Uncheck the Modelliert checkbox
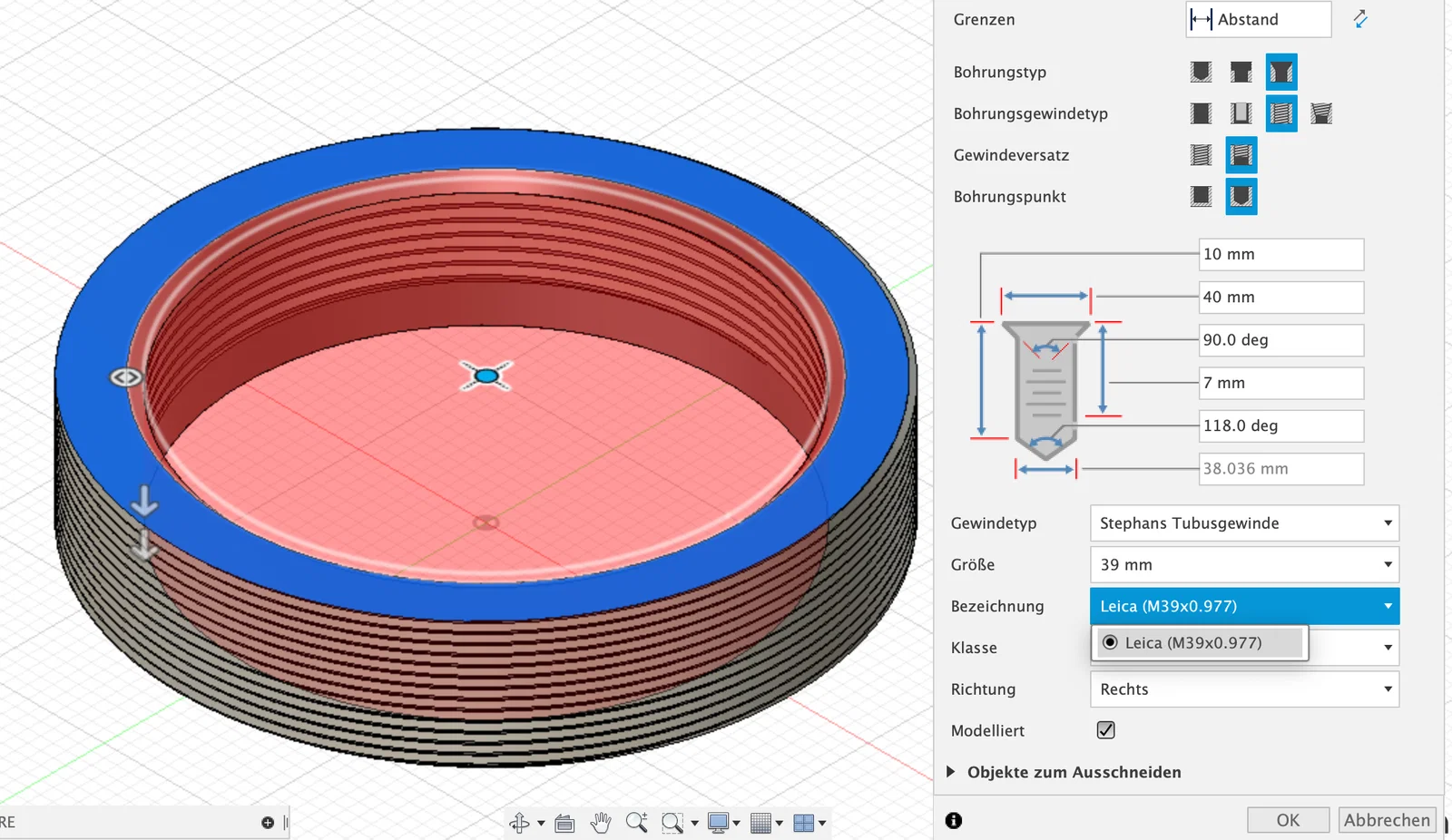Screen dimensions: 1452x840 pyautogui.click(x=1105, y=730)
